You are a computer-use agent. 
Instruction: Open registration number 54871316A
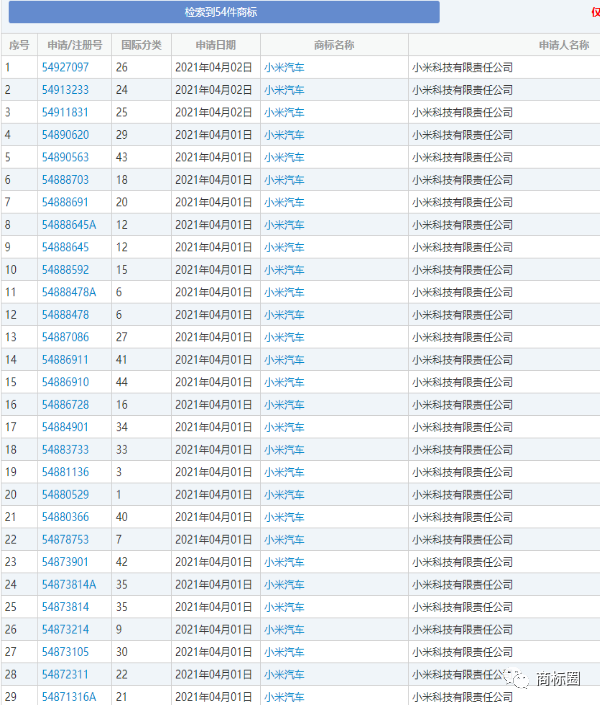[x=69, y=697]
